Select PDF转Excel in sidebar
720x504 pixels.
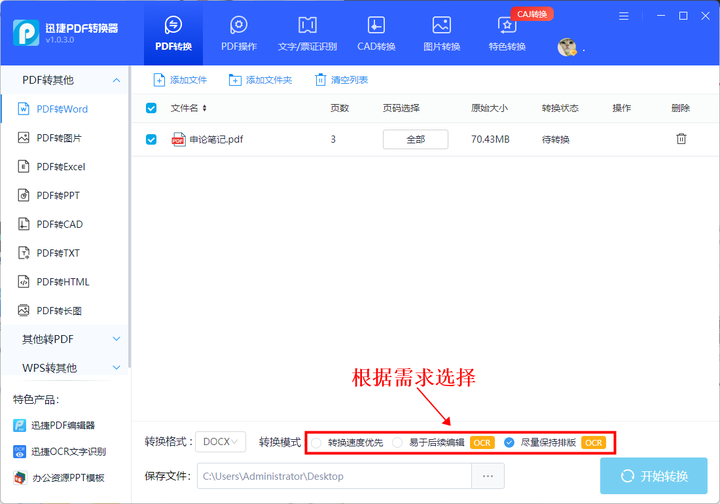pos(60,167)
